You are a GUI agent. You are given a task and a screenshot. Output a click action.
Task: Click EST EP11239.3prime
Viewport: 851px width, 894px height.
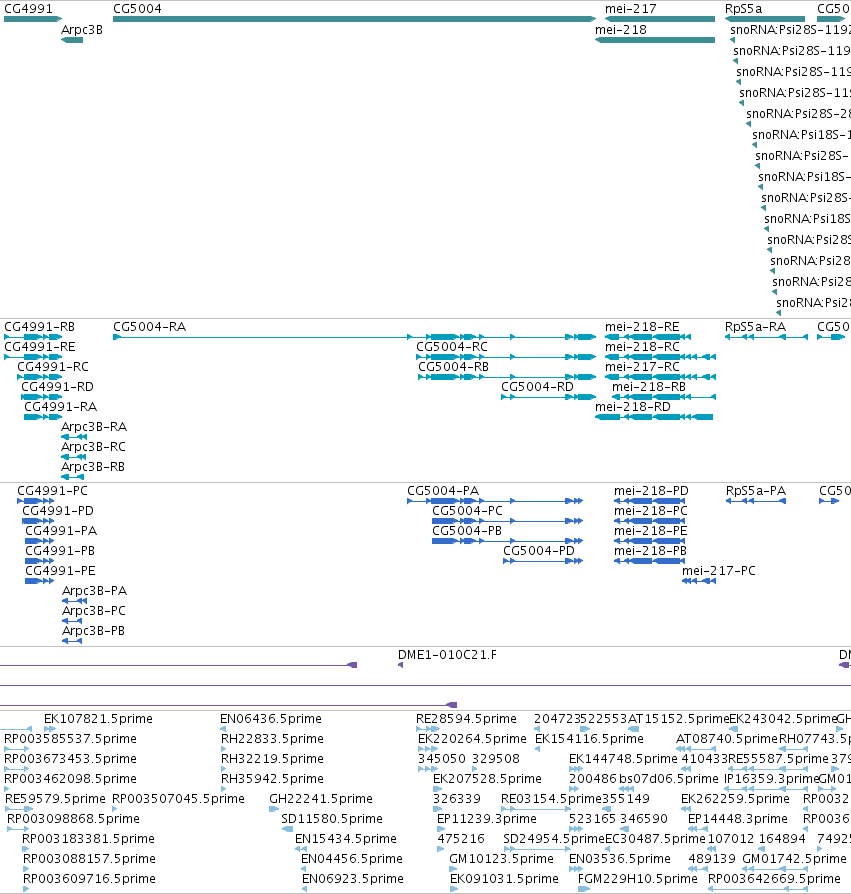(487, 818)
